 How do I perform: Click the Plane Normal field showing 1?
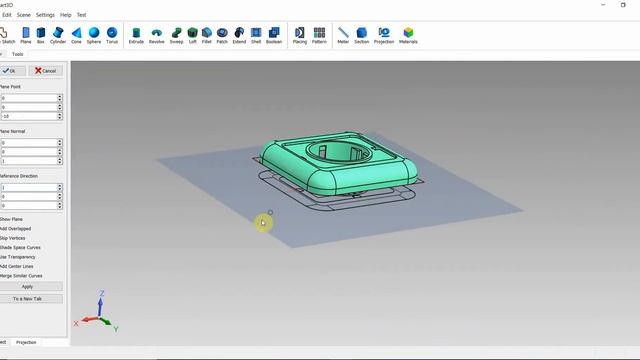click(29, 161)
